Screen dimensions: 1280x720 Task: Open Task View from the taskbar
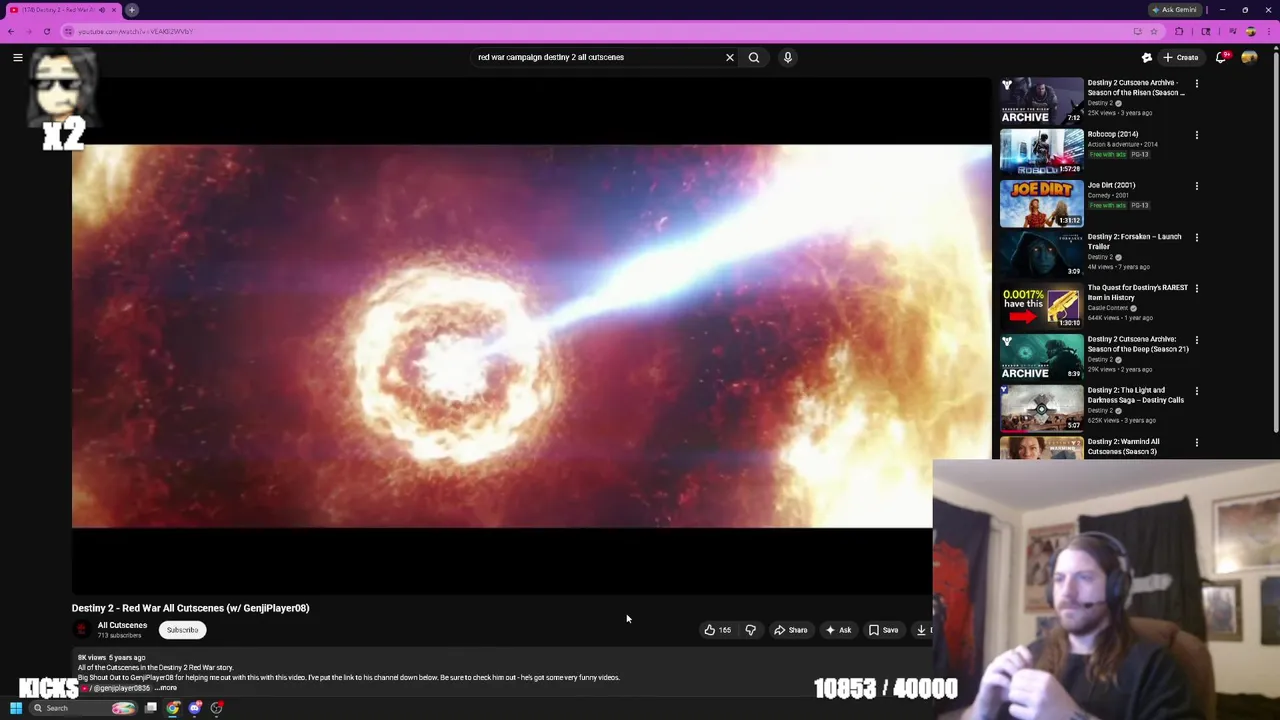151,708
